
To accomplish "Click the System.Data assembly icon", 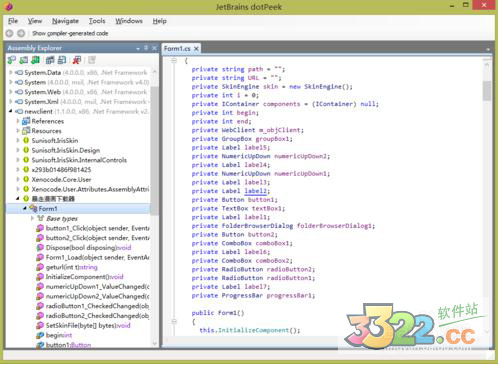I will (x=19, y=72).
